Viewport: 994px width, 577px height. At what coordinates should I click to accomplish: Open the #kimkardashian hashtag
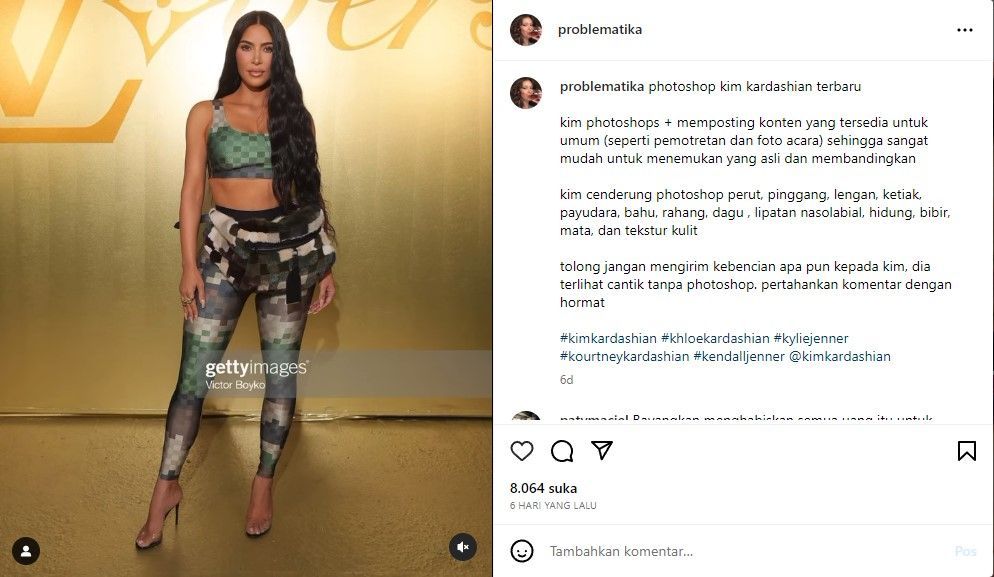(608, 339)
